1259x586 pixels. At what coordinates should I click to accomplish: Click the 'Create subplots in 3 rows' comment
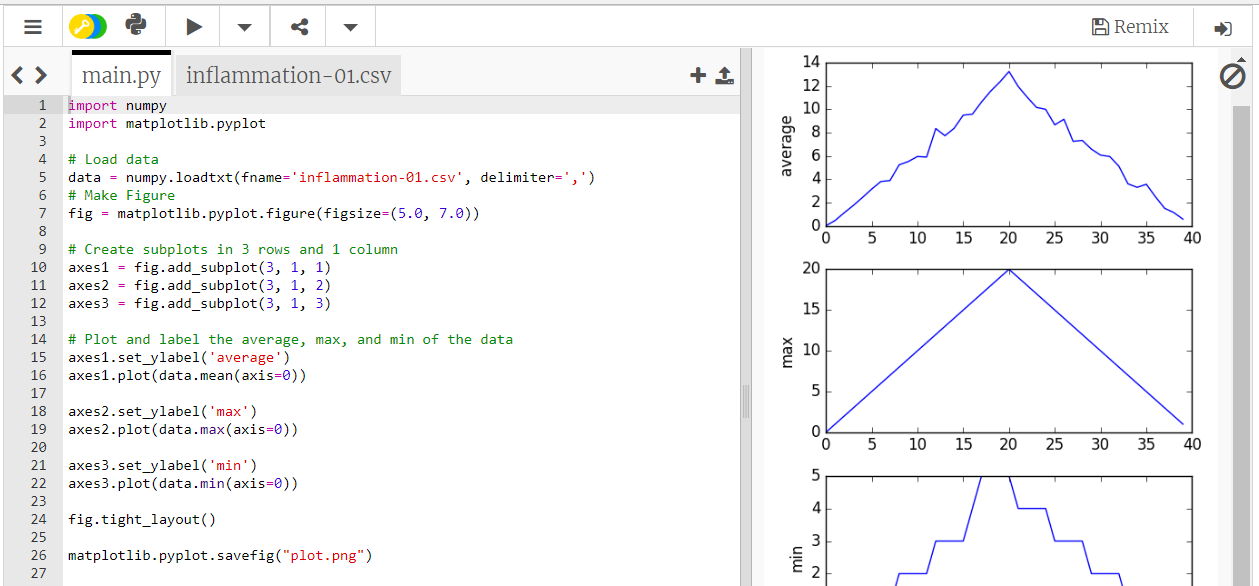click(233, 249)
